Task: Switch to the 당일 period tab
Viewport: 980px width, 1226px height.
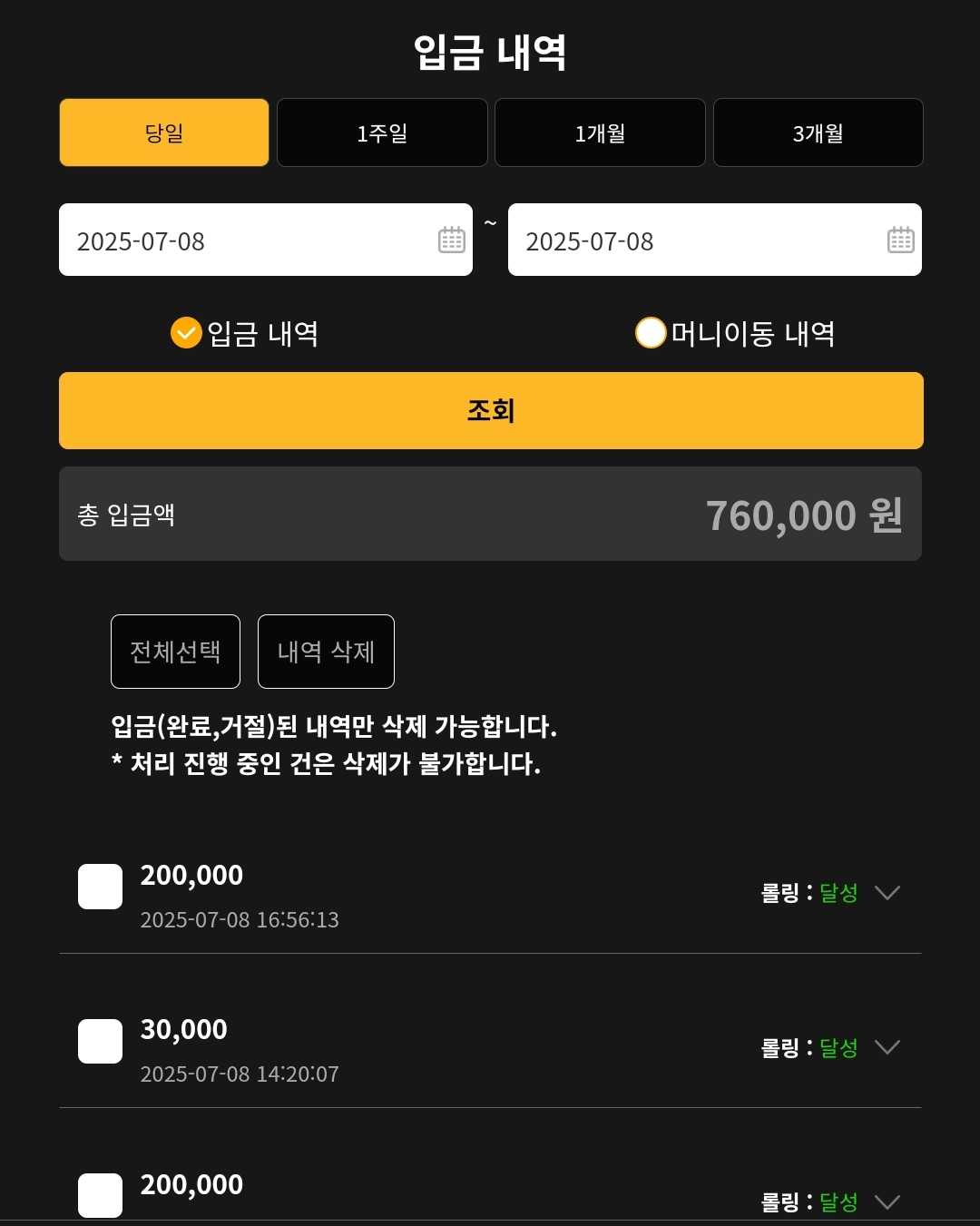Action: pos(164,132)
